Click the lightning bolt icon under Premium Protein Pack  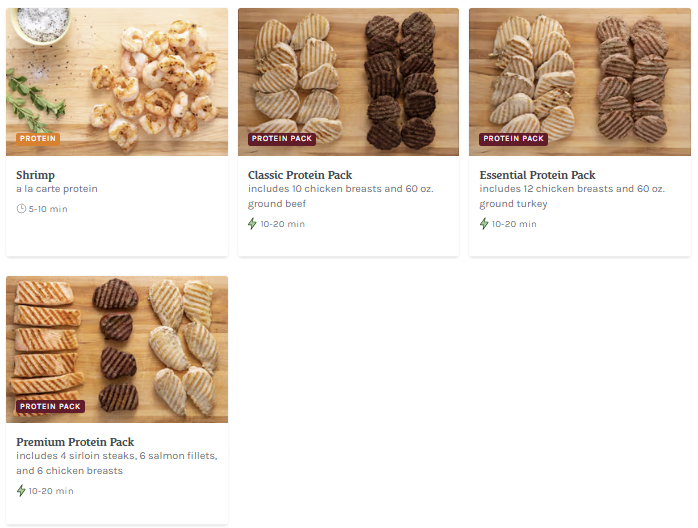pos(21,491)
